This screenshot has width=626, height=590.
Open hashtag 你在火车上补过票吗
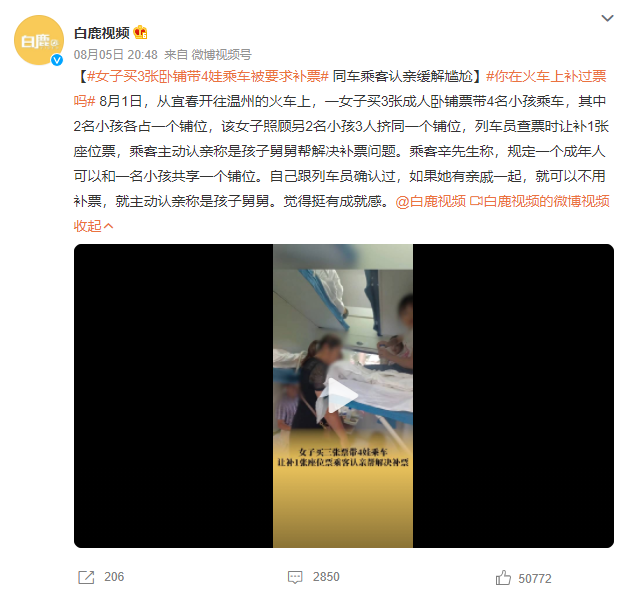[x=340, y=89]
